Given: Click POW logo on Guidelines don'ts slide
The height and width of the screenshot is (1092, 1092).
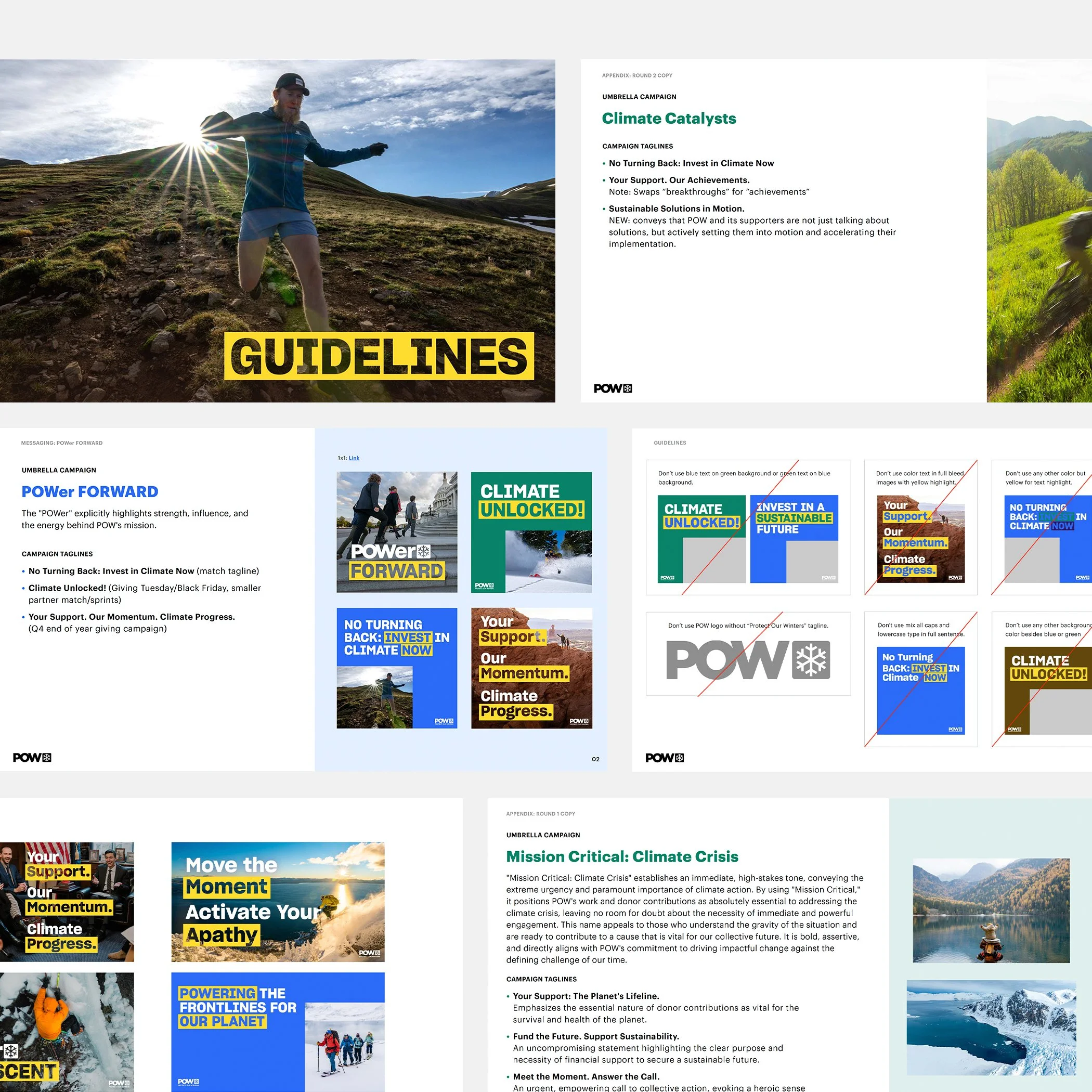Looking at the screenshot, I should pyautogui.click(x=665, y=758).
